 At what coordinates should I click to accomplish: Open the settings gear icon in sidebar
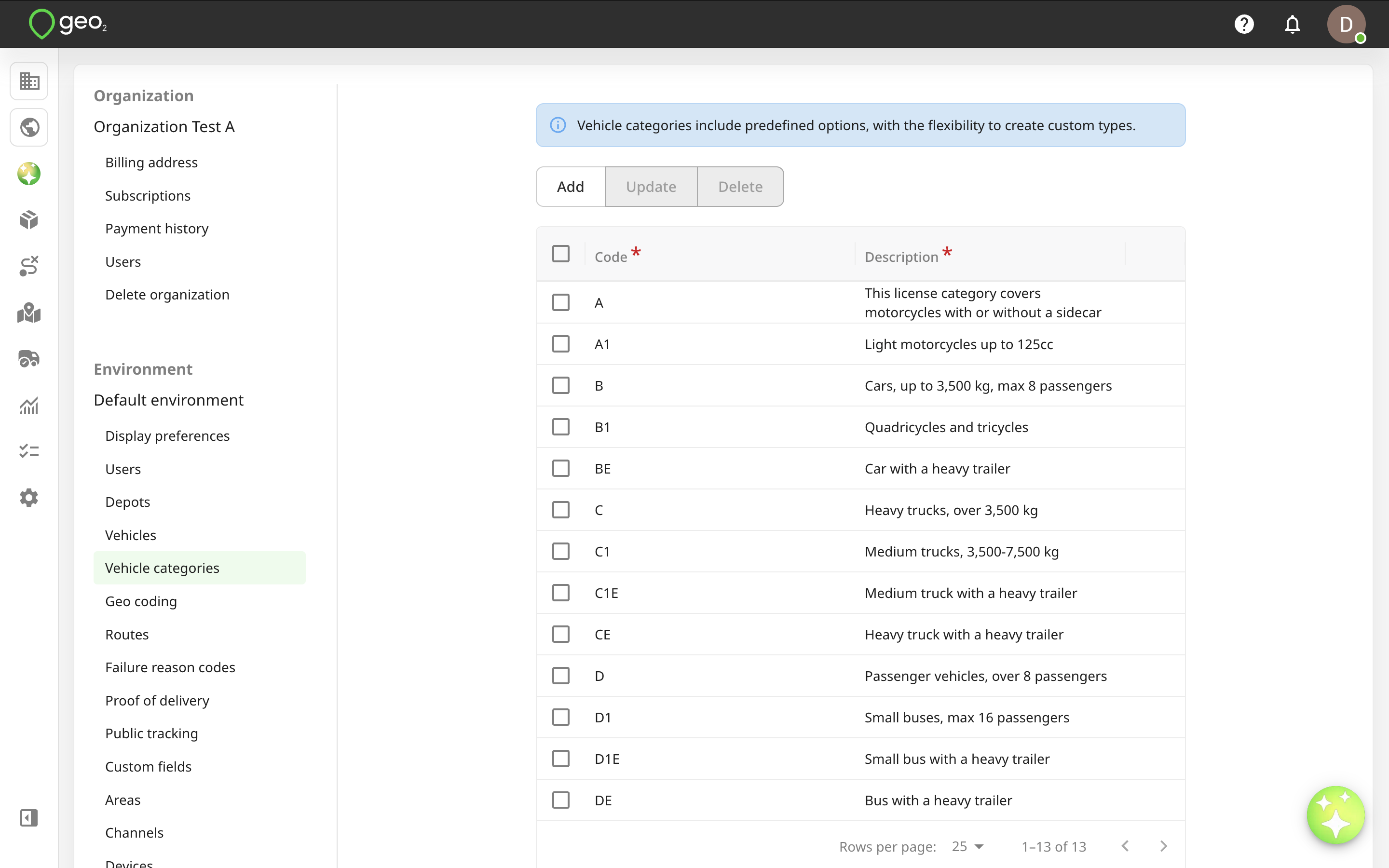click(x=29, y=498)
